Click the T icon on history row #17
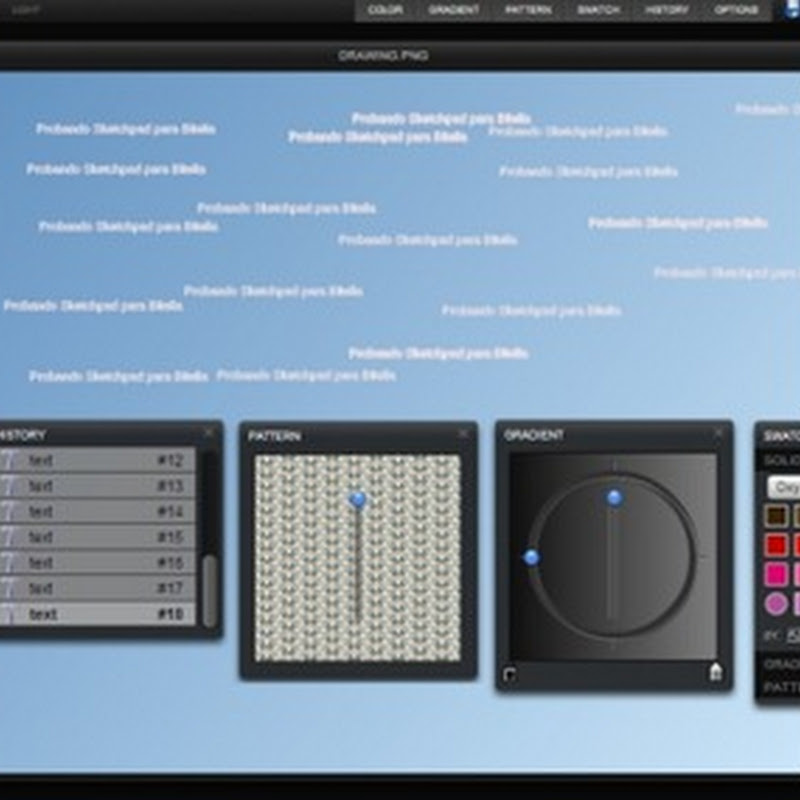The height and width of the screenshot is (800, 800). pos(9,588)
